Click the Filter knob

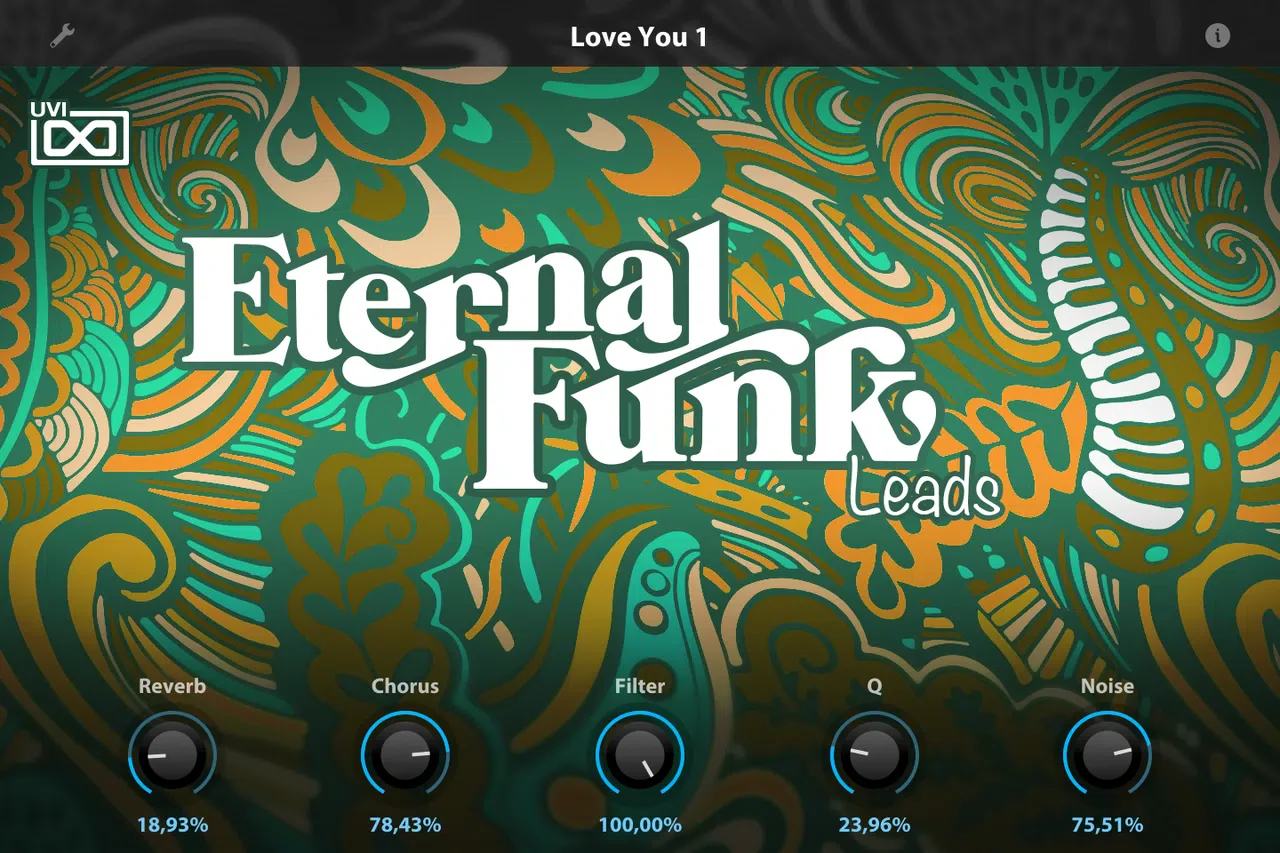[x=640, y=756]
